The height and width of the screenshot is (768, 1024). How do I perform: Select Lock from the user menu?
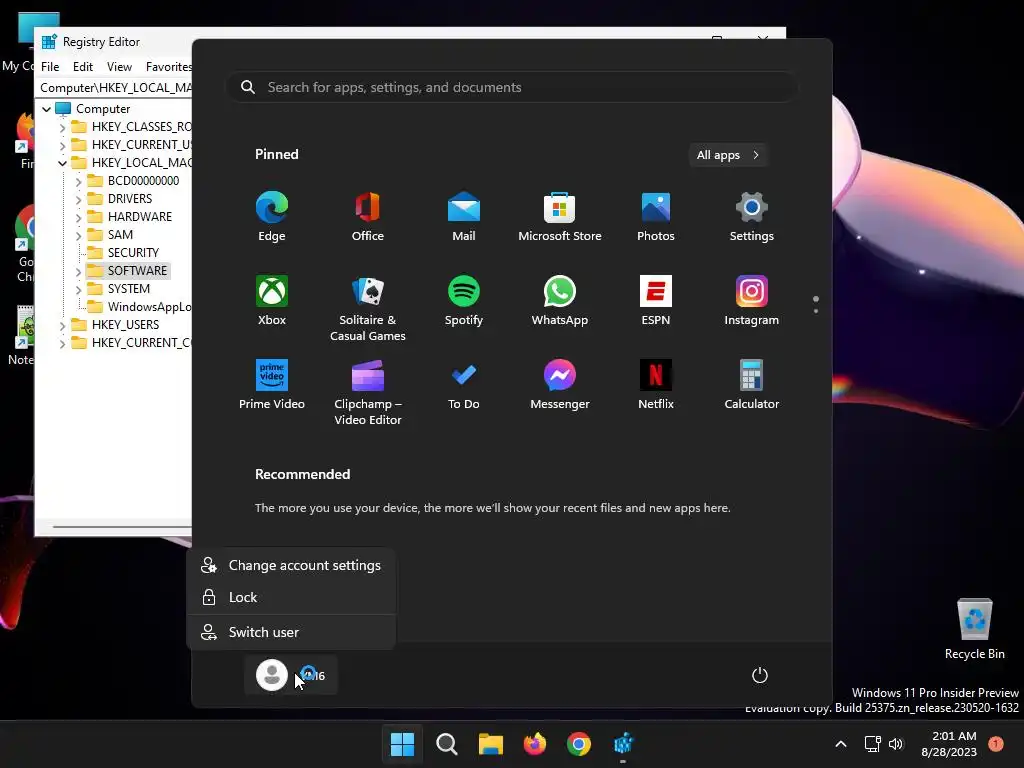tap(291, 597)
